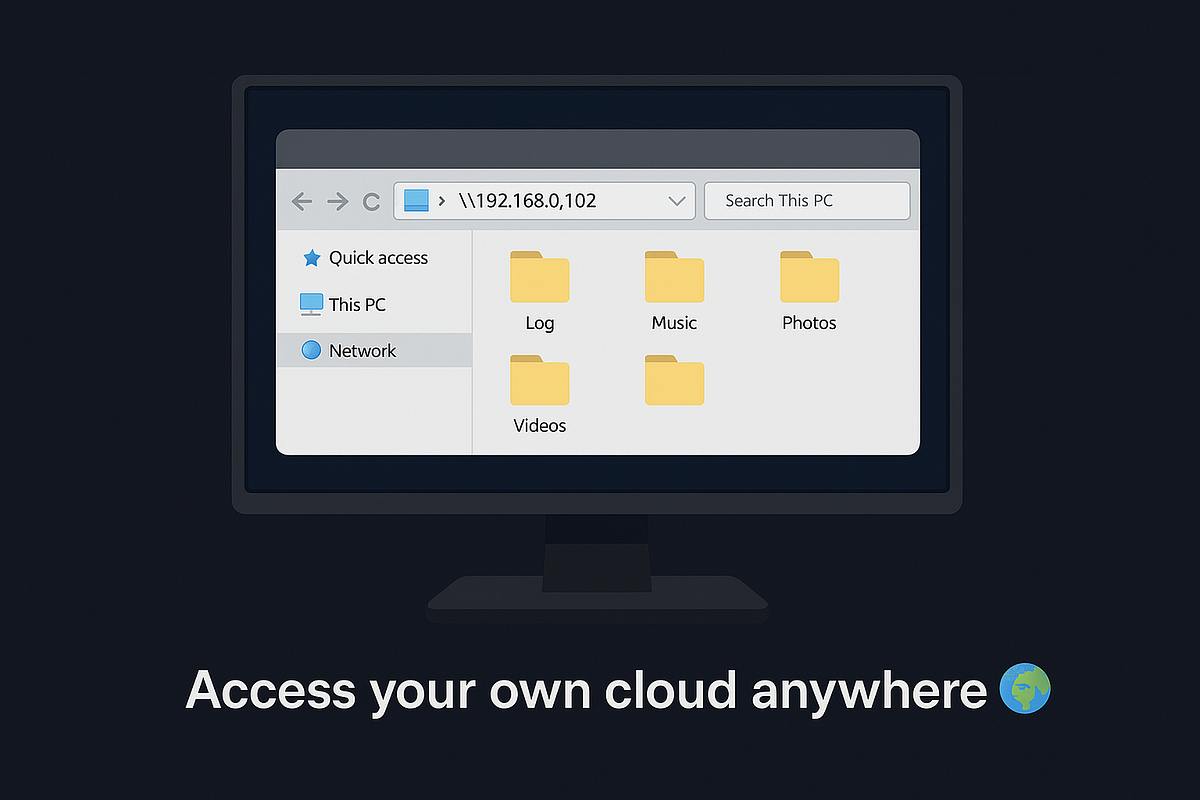1200x800 pixels.
Task: Click the back arrow navigation button
Action: 302,201
